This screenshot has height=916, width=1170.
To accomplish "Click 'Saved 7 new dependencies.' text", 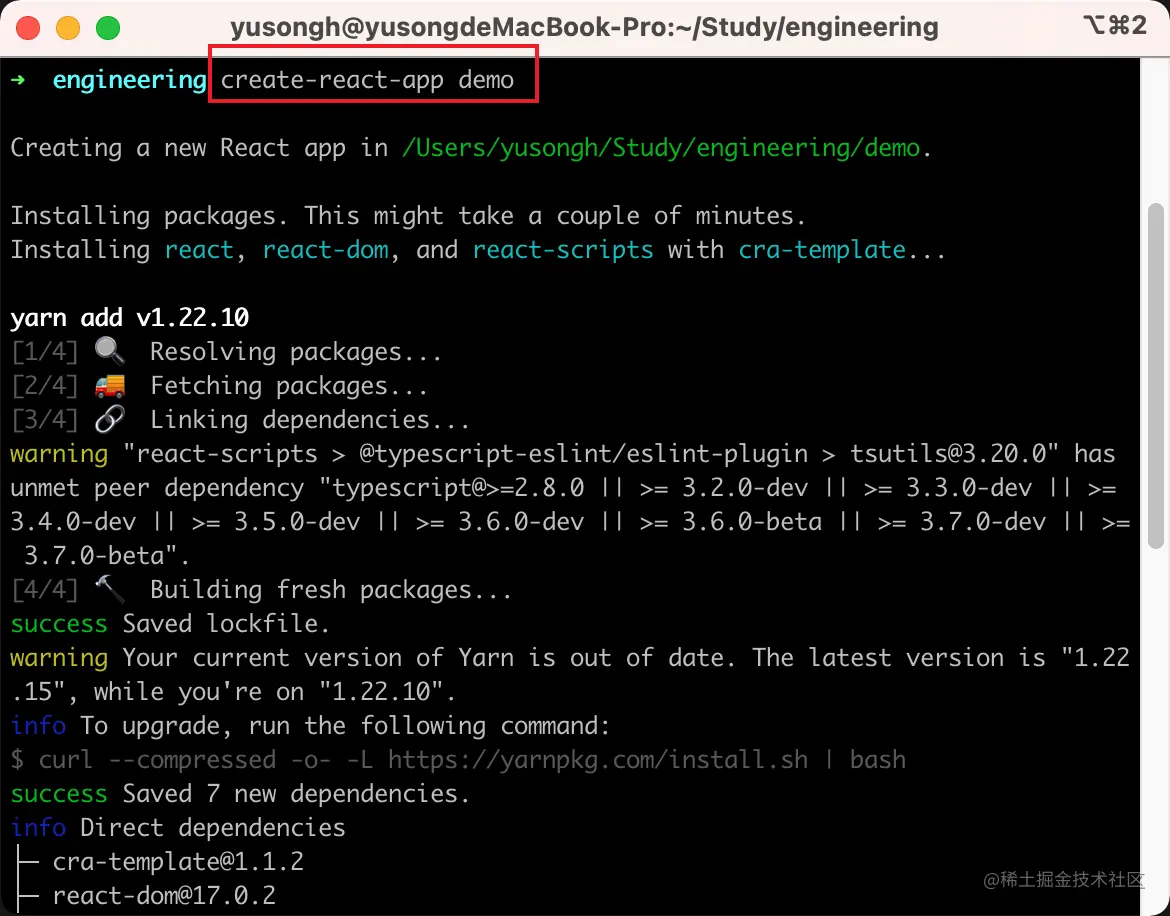I will click(x=296, y=794).
